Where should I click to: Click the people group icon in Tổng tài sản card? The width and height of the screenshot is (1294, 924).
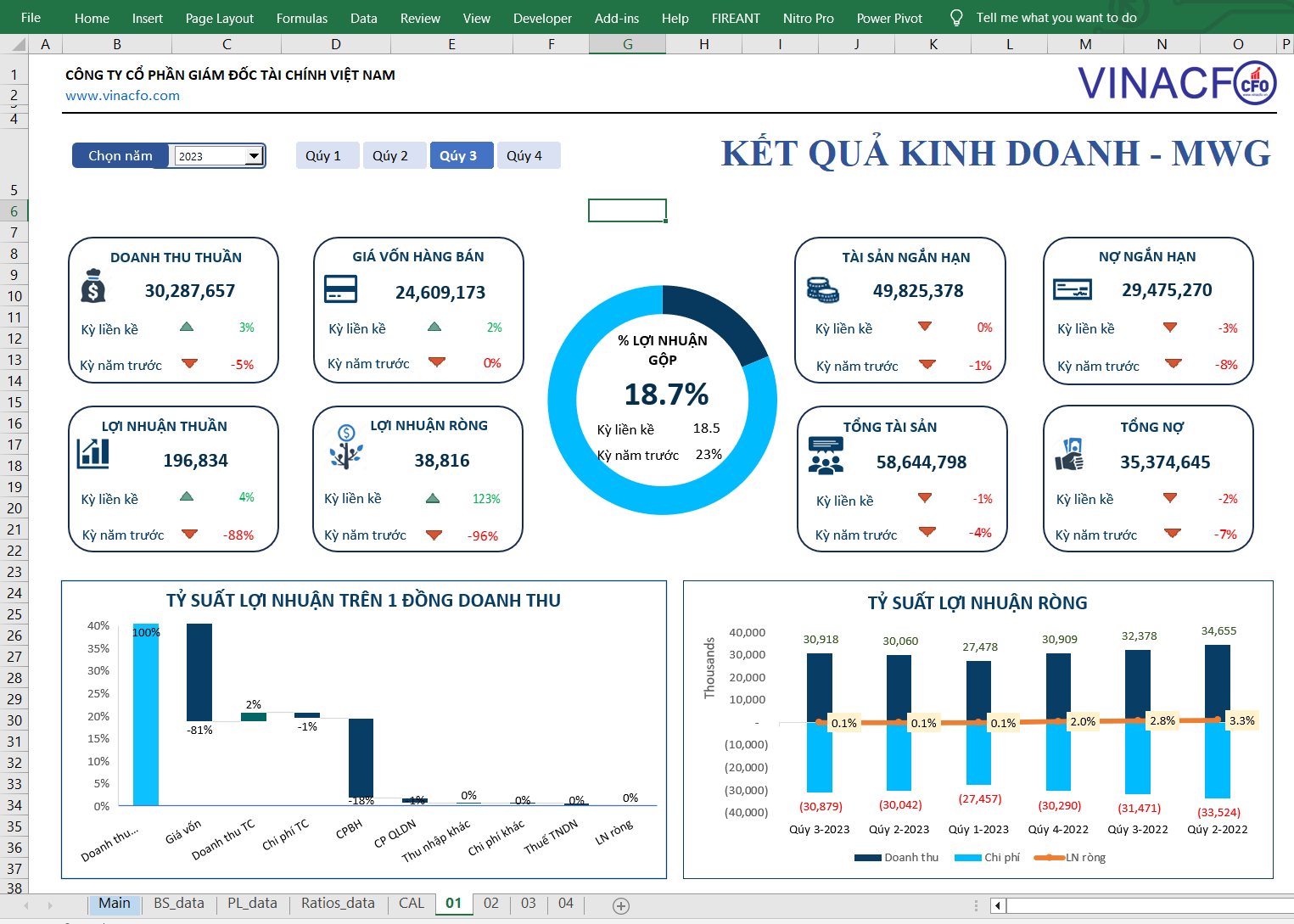tap(826, 455)
